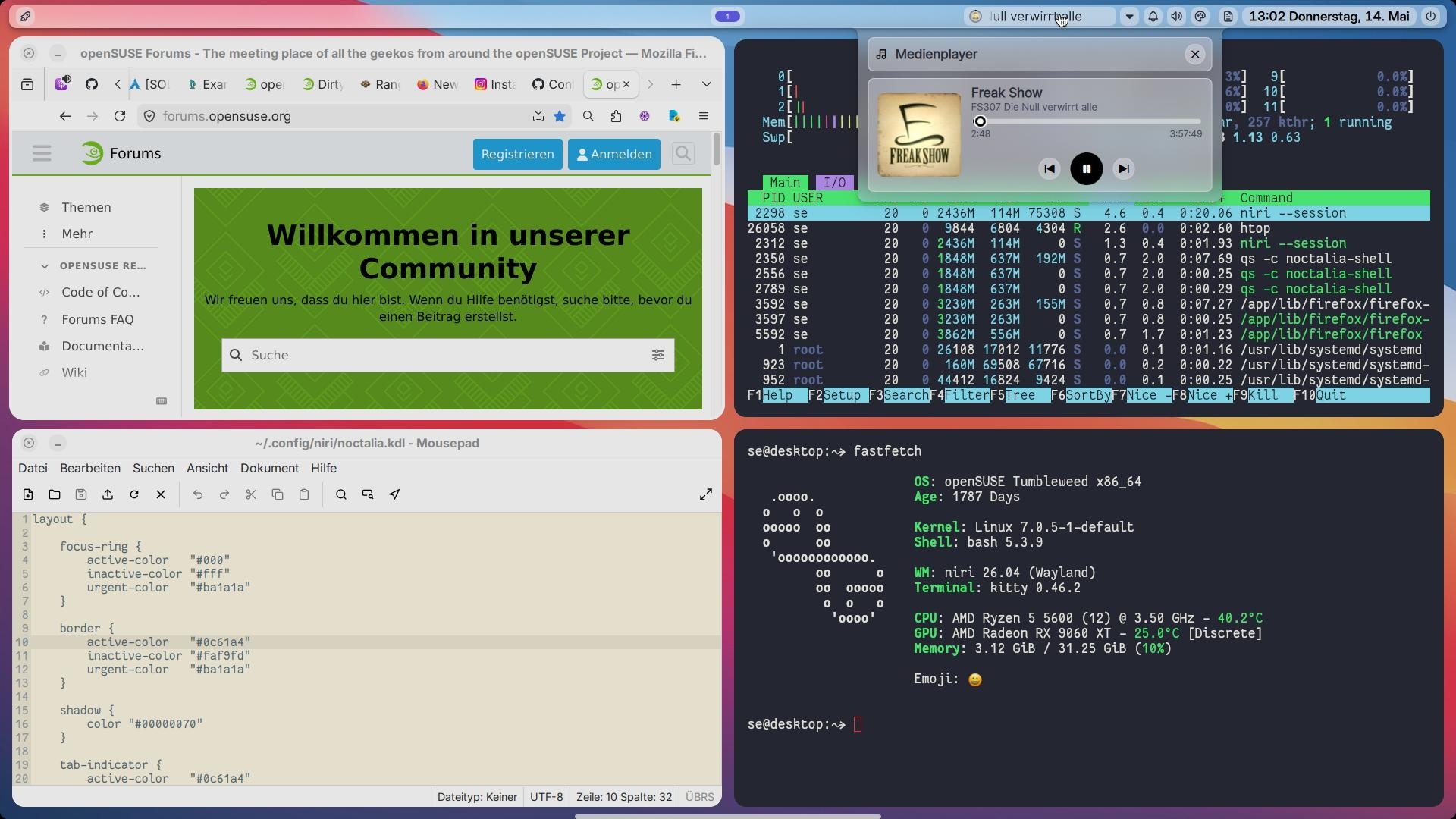1456x819 pixels.
Task: Open Themen in forum sidebar
Action: pos(86,207)
